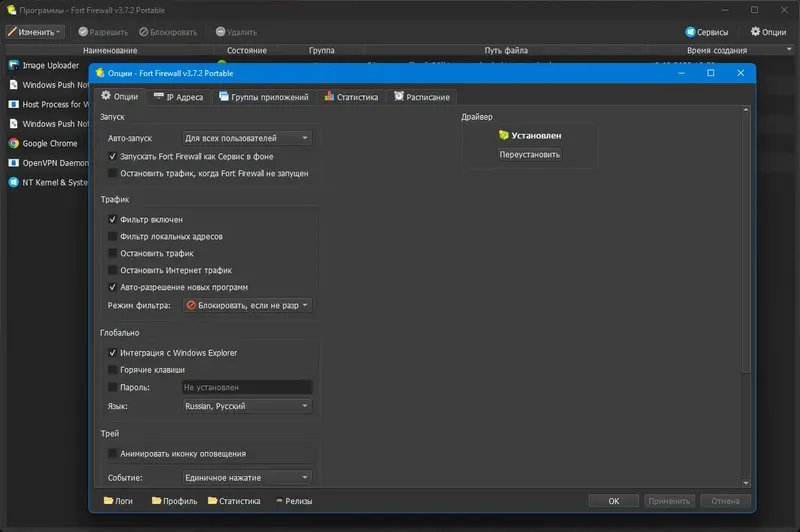Image resolution: width=800 pixels, height=532 pixels.
Task: Click the Пароль input field
Action: 247,387
